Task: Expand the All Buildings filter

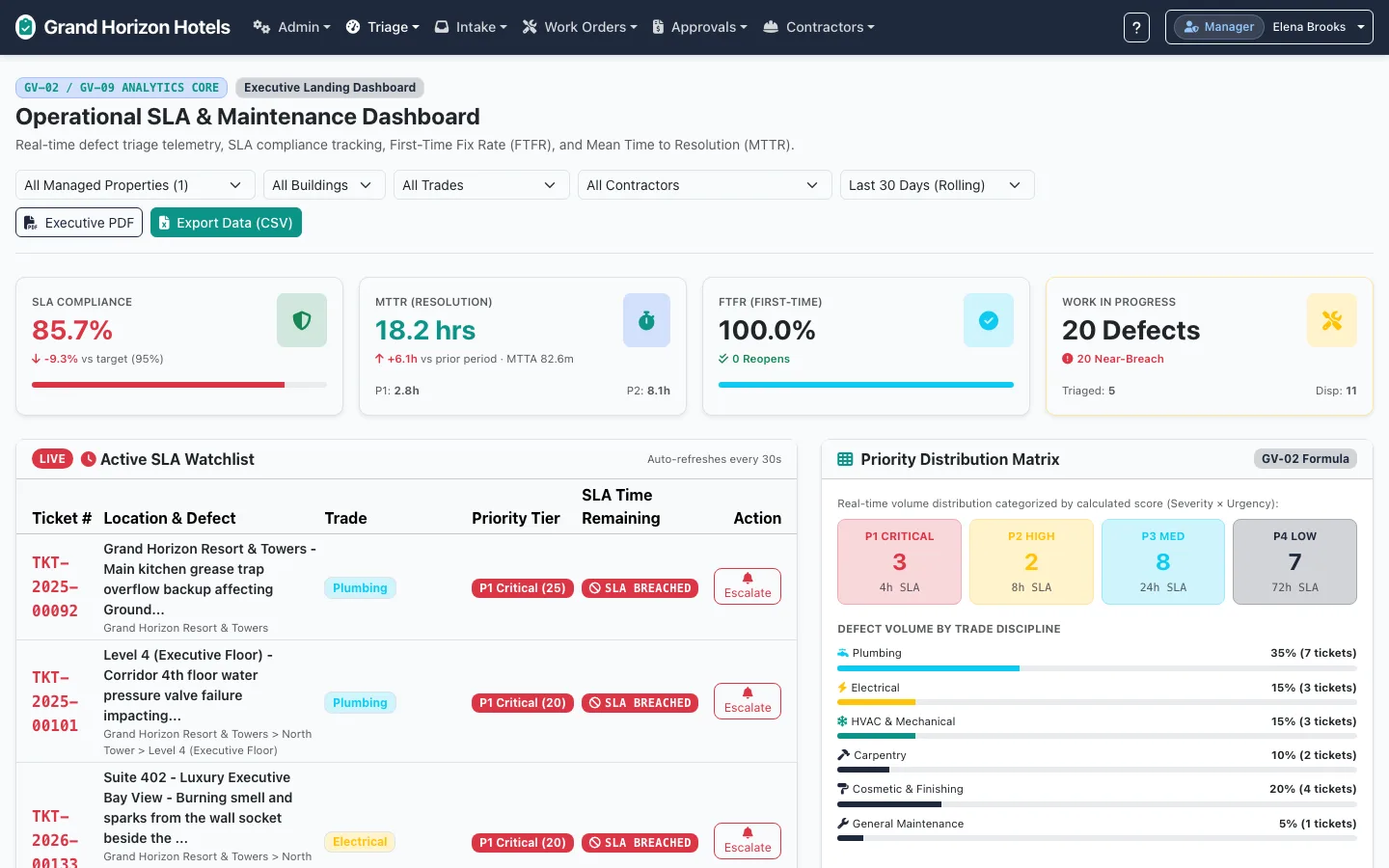Action: [324, 185]
